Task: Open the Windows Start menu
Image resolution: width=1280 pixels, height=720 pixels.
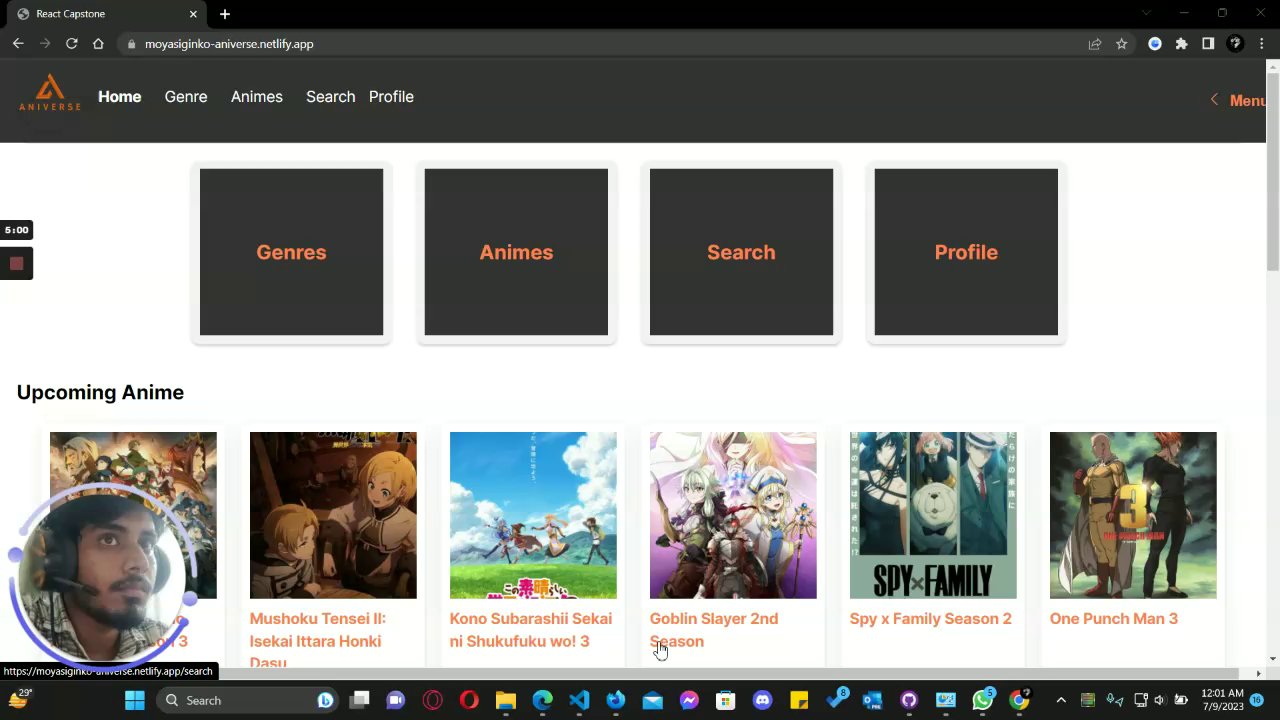Action: pyautogui.click(x=135, y=700)
